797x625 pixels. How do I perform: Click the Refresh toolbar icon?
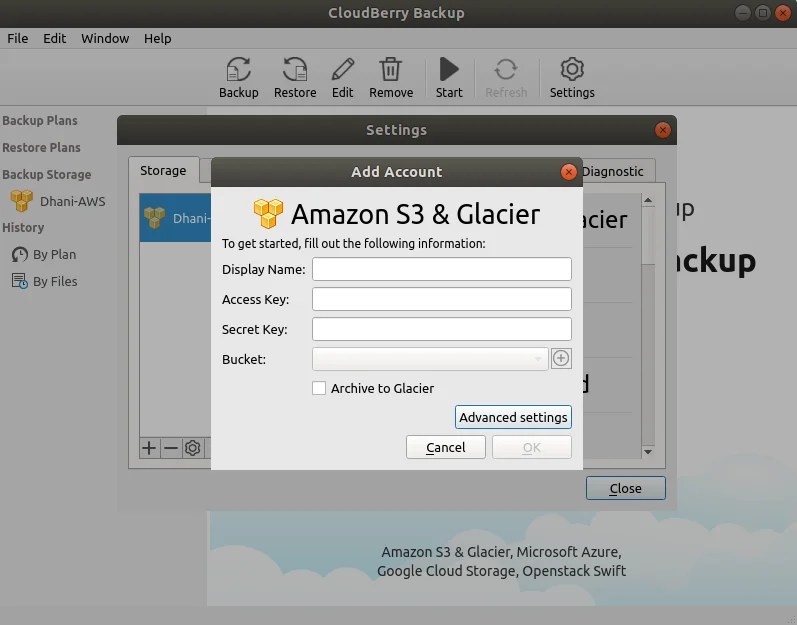tap(506, 77)
